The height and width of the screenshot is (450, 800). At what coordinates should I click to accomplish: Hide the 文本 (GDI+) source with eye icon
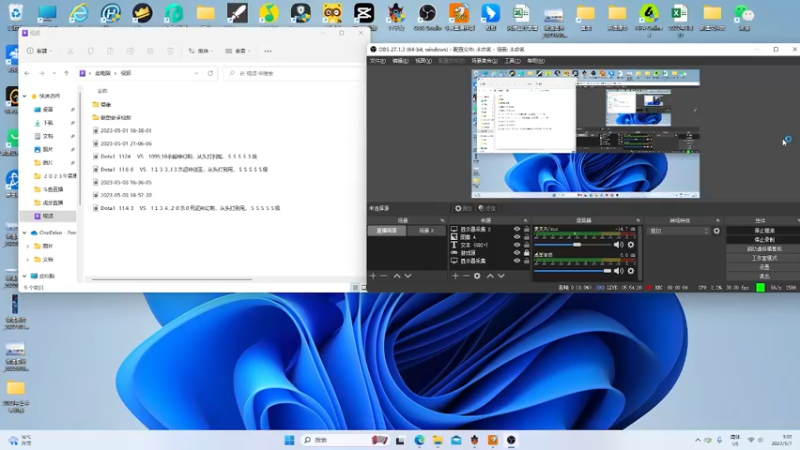pyautogui.click(x=517, y=245)
